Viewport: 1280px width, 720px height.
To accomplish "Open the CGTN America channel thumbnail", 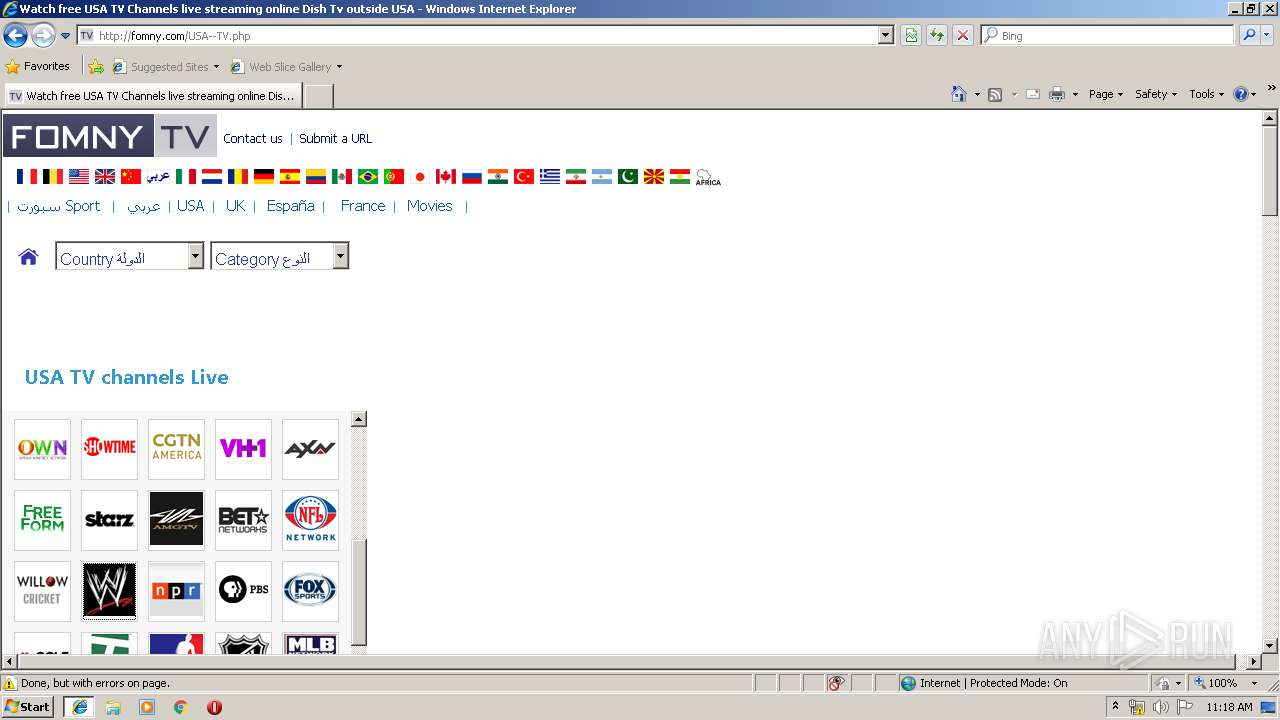I will (176, 449).
